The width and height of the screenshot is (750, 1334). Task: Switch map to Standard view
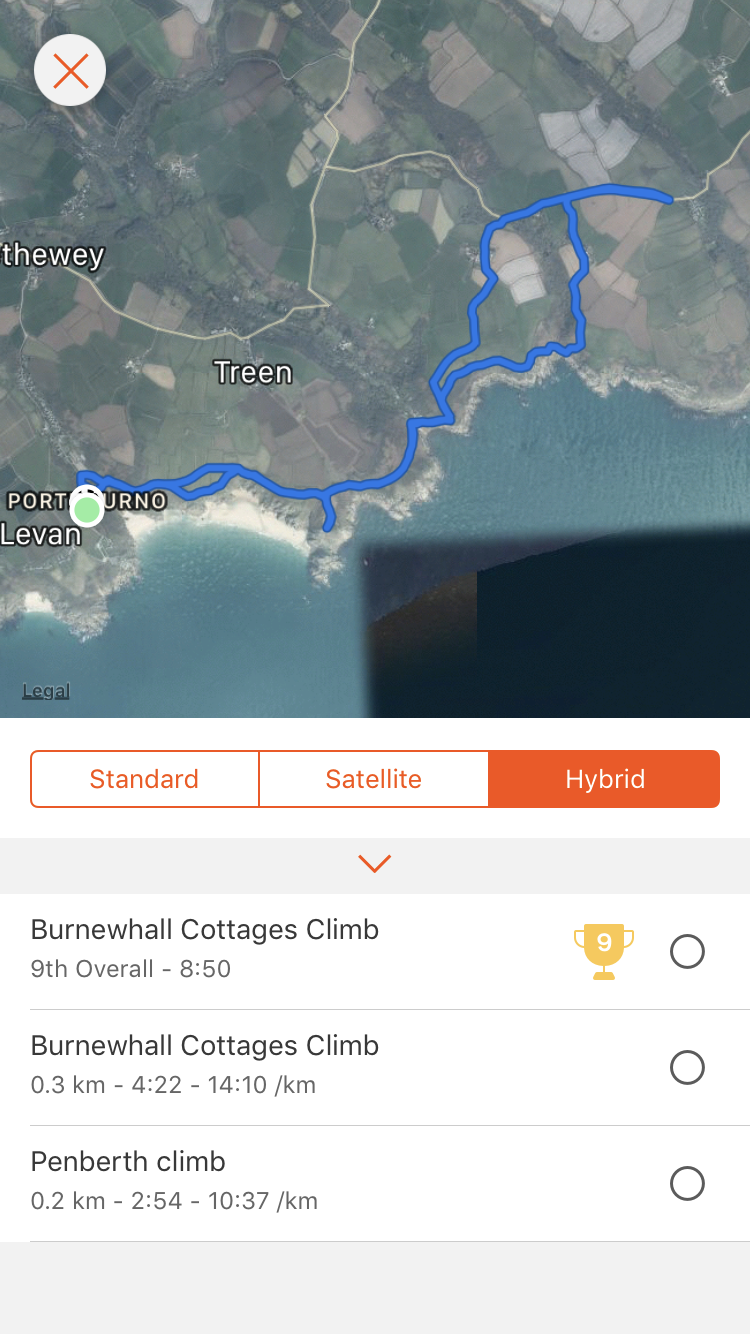[x=145, y=779]
